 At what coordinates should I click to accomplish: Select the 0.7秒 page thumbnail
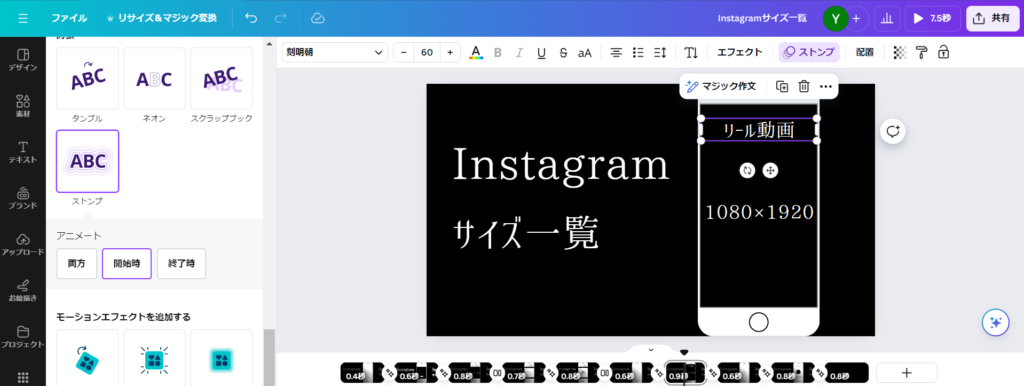pyautogui.click(x=523, y=373)
